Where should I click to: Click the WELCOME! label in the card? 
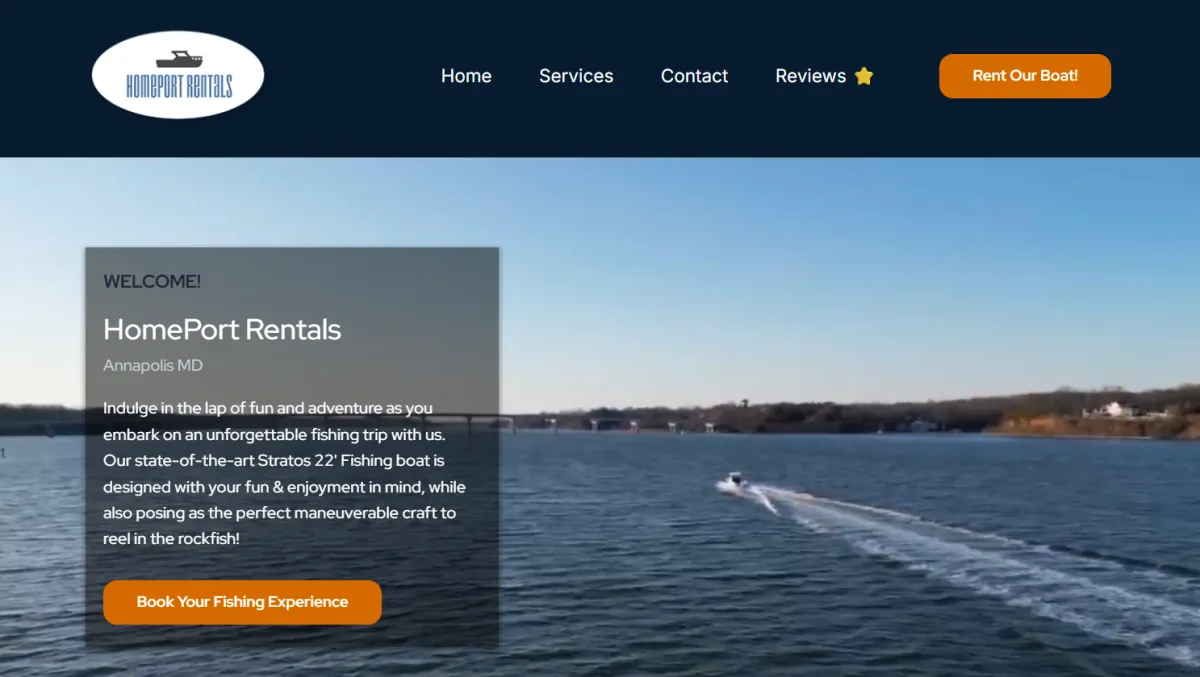152,282
